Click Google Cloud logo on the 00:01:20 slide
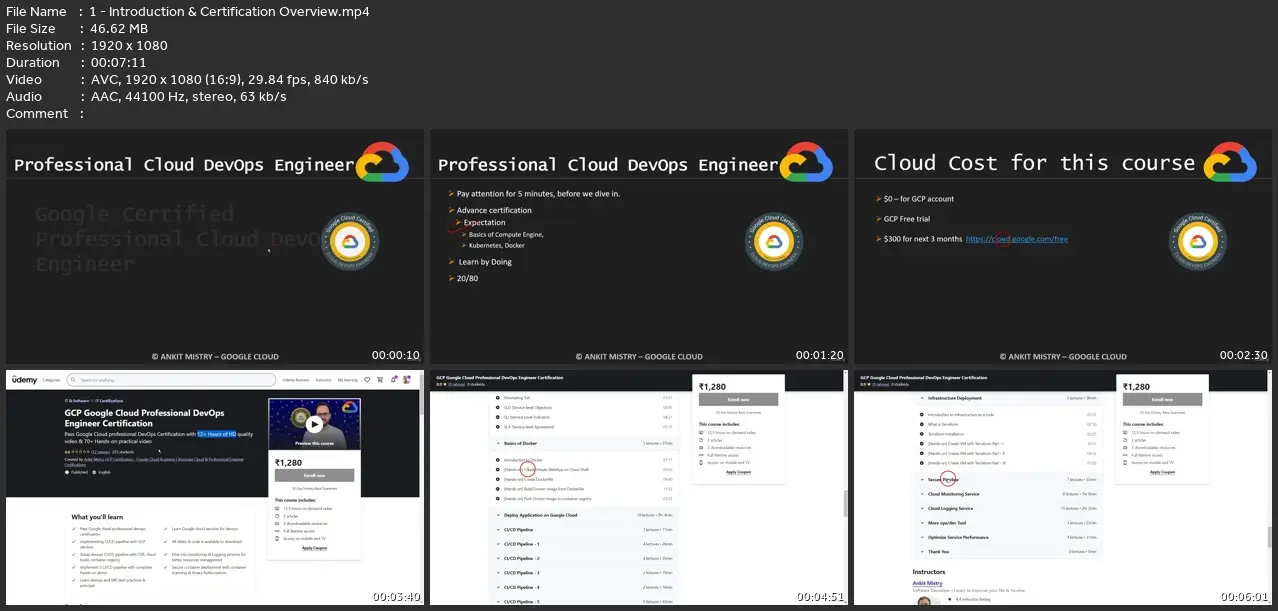1278x611 pixels. [x=806, y=161]
